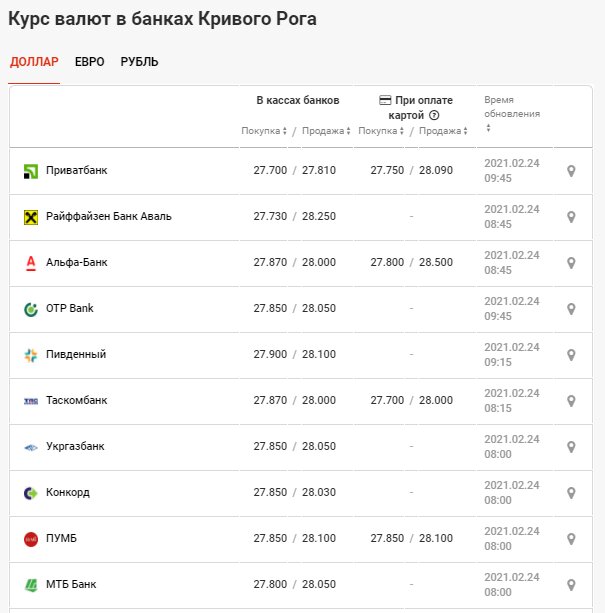Sort by cash desk Покупка column
Screen dimensions: 605x613
click(x=264, y=131)
